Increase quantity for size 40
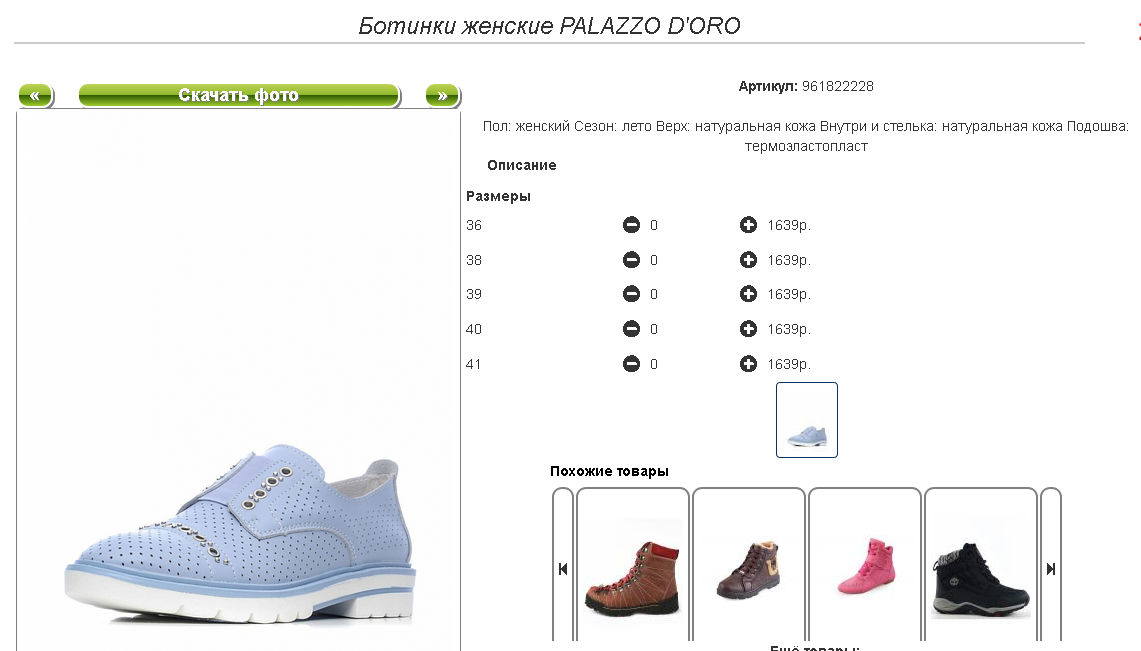This screenshot has height=651, width=1141. coord(748,329)
